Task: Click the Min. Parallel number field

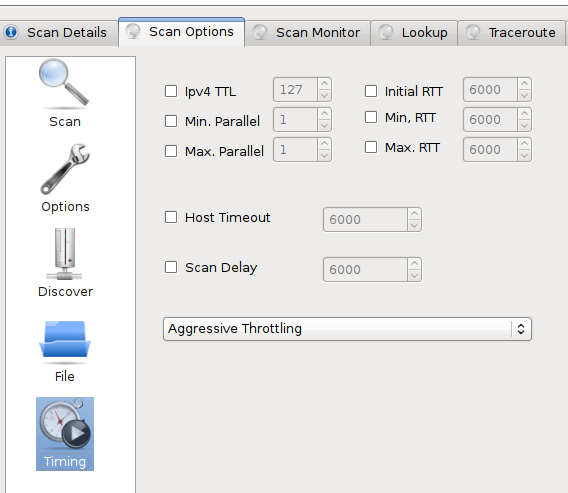Action: [295, 120]
